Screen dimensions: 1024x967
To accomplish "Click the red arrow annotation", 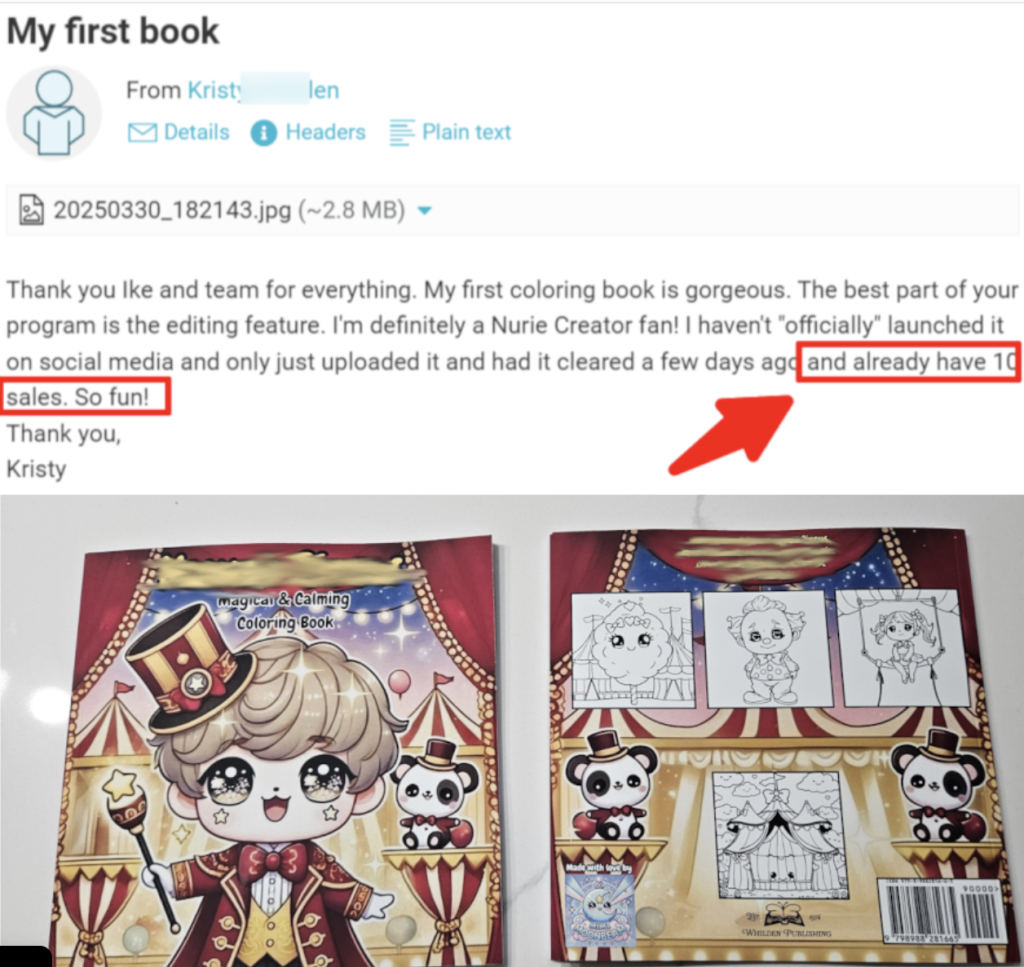I will click(731, 434).
